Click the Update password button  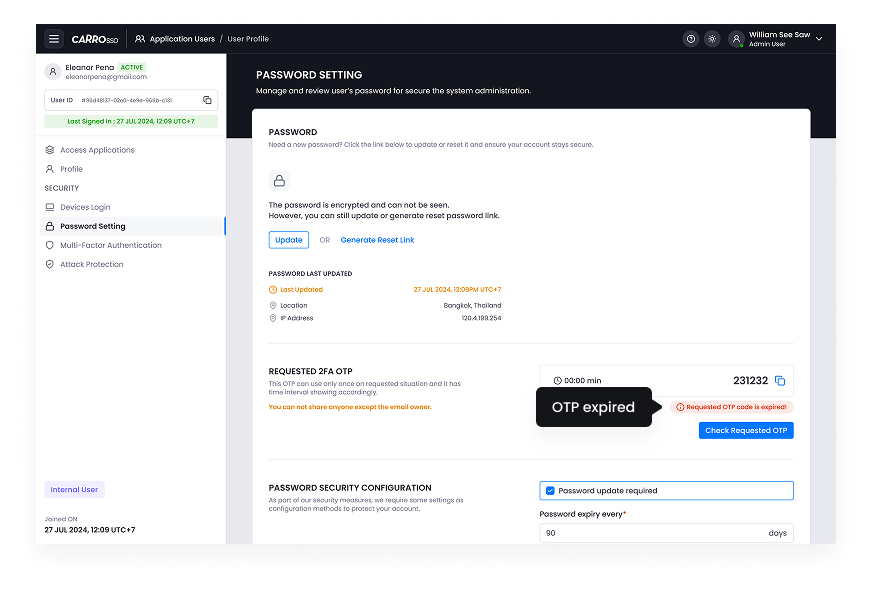click(x=288, y=240)
